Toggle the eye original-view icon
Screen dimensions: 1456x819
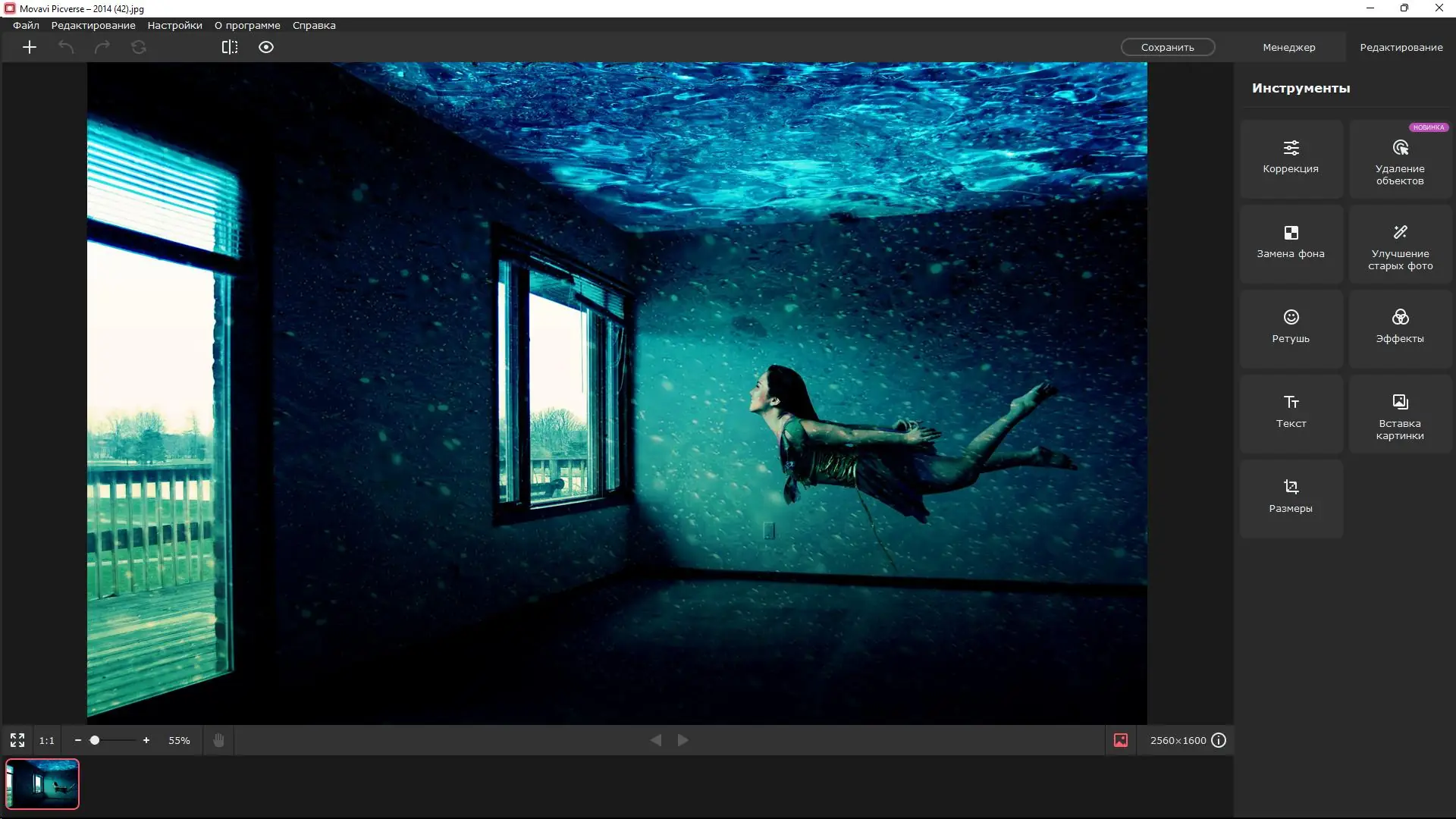[x=266, y=47]
